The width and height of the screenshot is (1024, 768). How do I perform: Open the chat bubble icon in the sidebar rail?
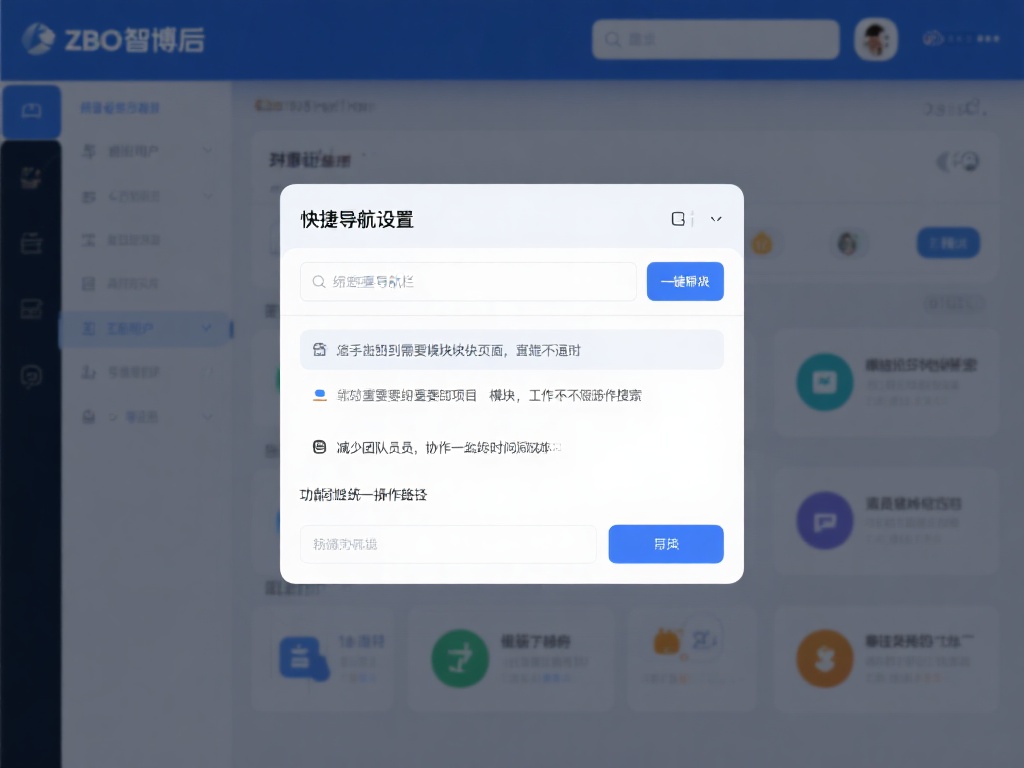click(x=30, y=375)
